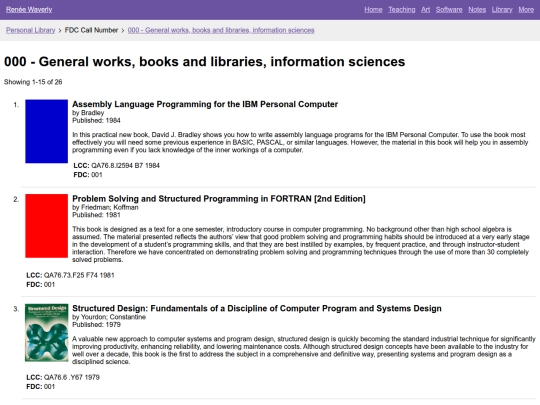Viewport: 540px width, 405px height.
Task: Click title 'Assembly Language Programming for the IBM Personal Computer'
Action: click(205, 104)
